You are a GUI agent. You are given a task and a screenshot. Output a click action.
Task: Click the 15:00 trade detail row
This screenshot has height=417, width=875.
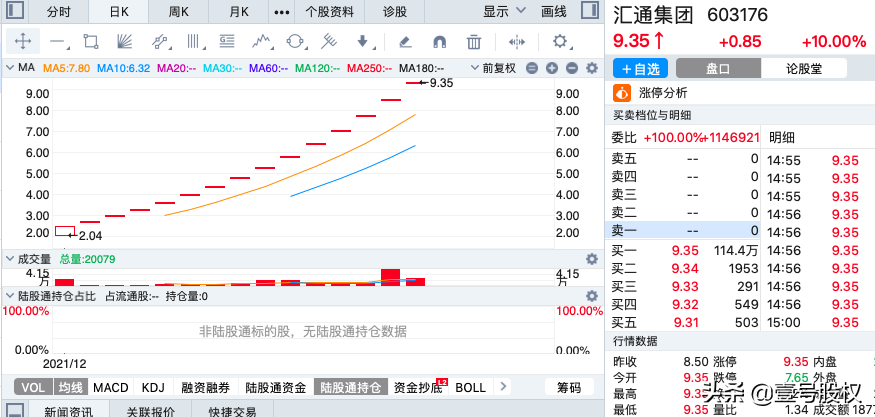tap(818, 322)
